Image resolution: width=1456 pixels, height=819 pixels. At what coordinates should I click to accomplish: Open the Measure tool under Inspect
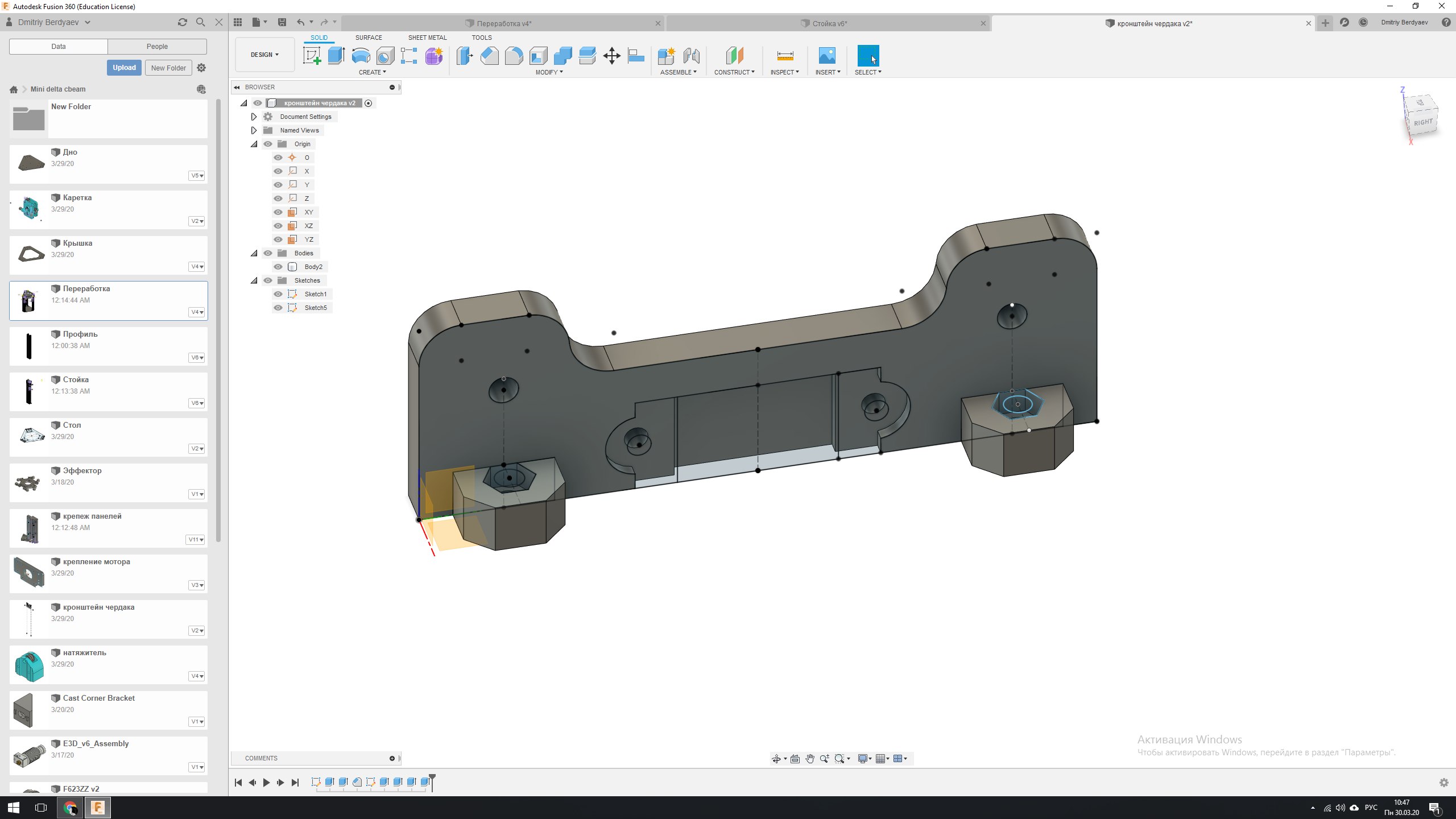785,56
